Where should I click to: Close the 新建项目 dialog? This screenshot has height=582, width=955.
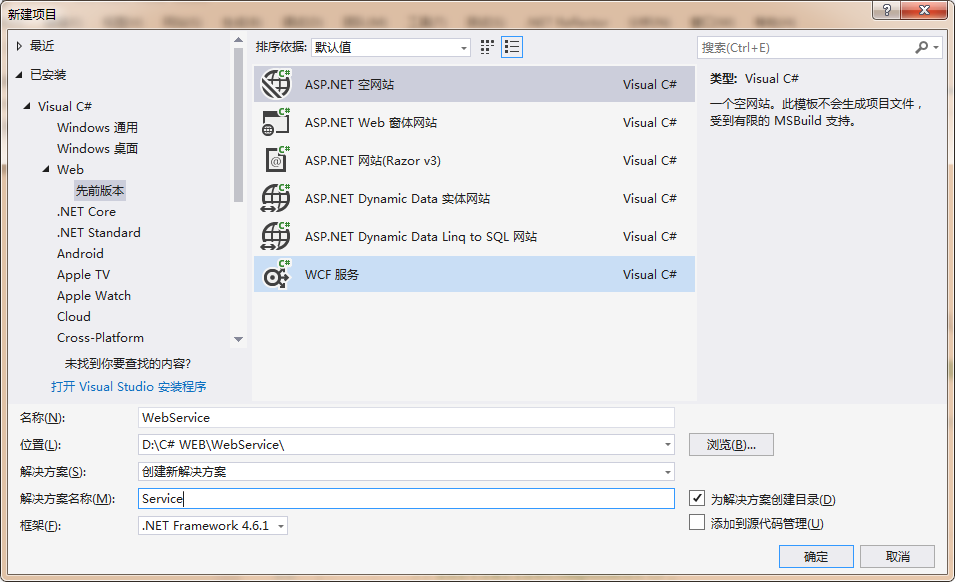924,10
